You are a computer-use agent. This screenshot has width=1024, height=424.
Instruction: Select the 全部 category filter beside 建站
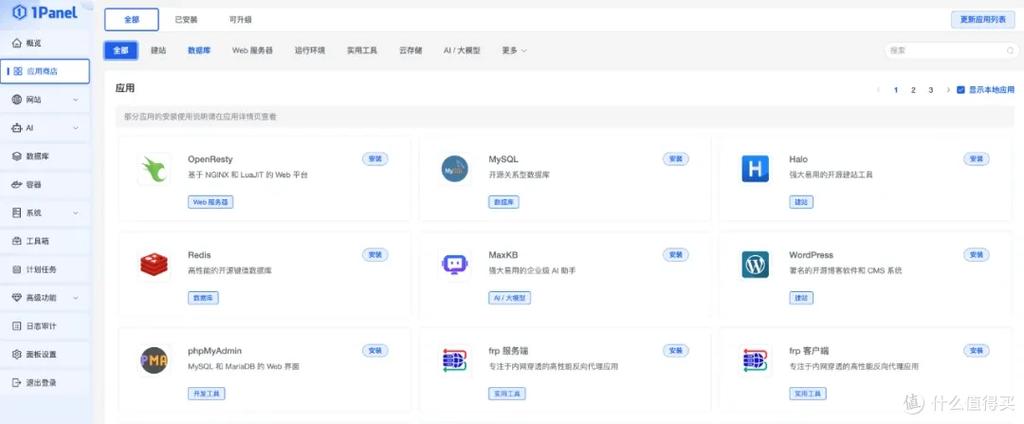click(x=121, y=50)
